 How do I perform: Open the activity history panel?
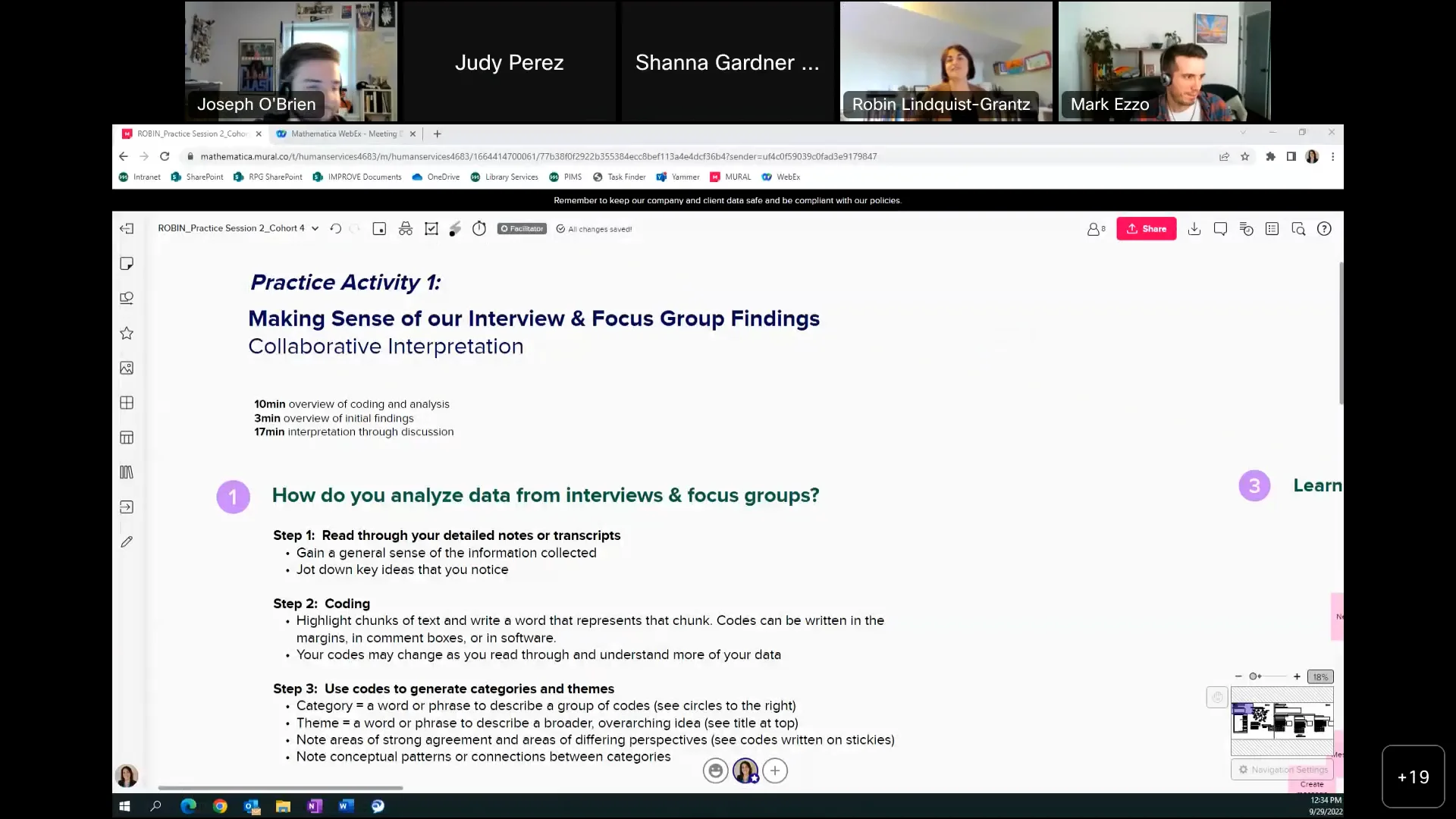click(x=1246, y=228)
